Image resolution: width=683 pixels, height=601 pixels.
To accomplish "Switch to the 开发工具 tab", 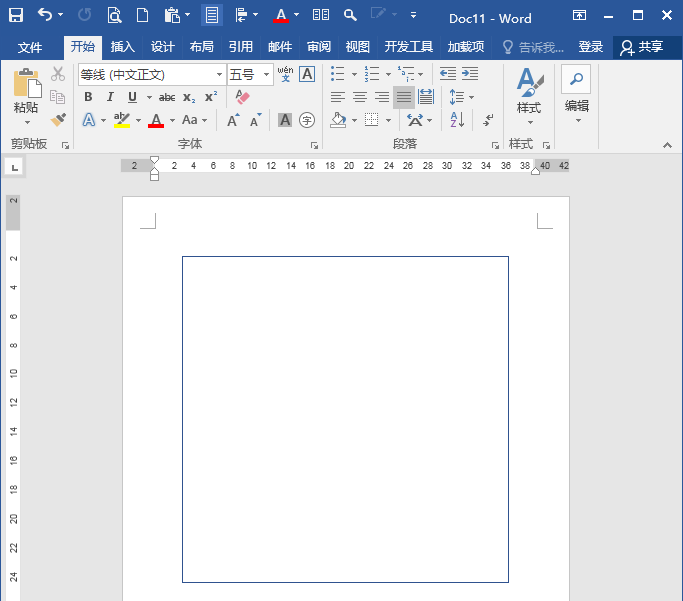I will coord(409,47).
